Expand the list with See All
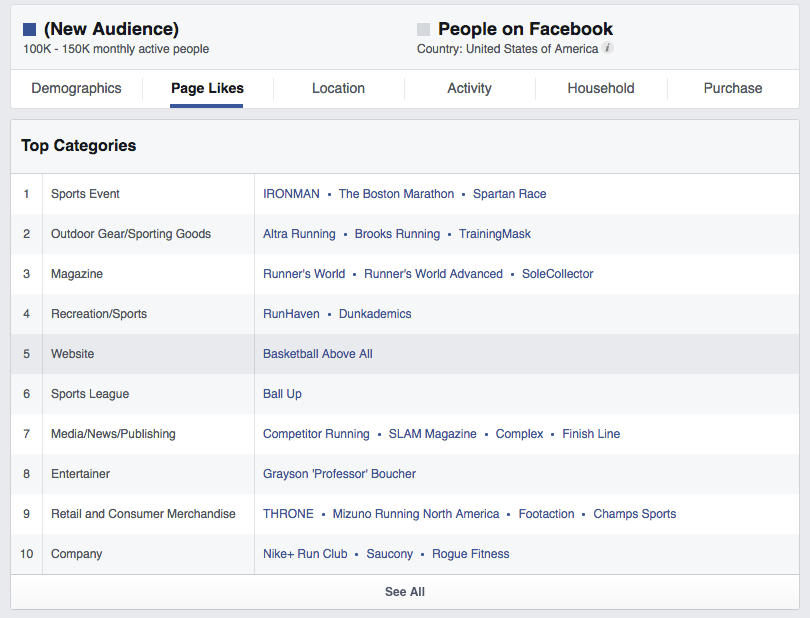 coord(405,592)
